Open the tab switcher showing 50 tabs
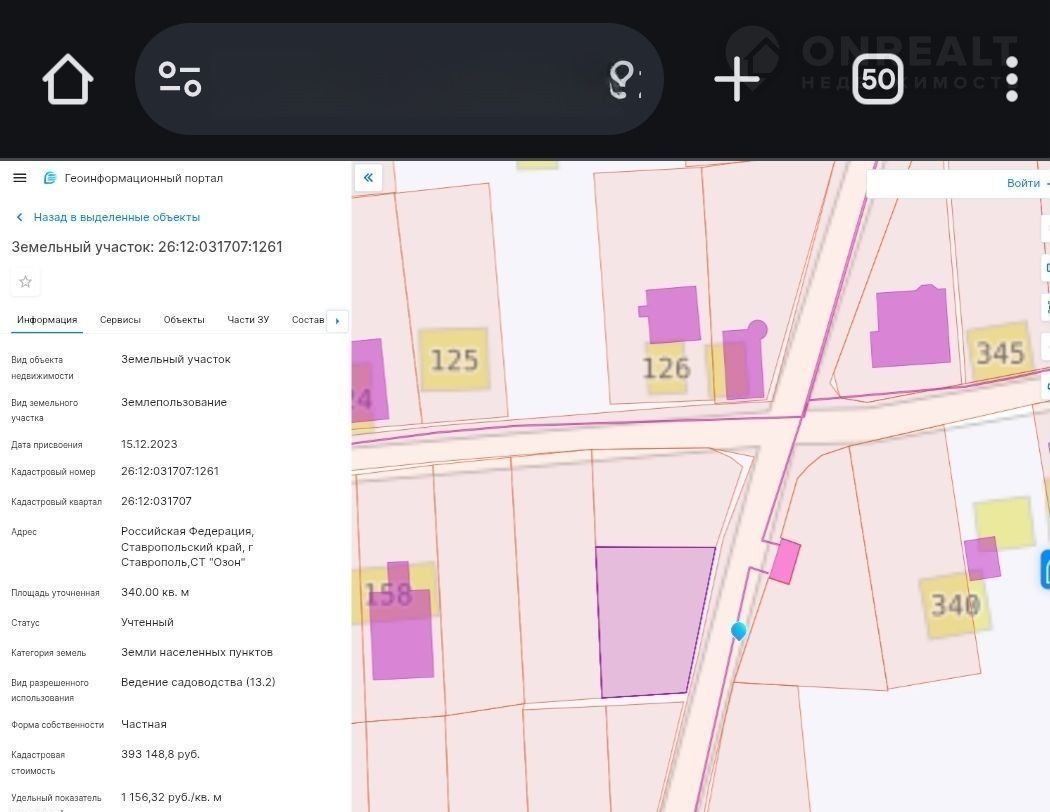 [x=877, y=80]
